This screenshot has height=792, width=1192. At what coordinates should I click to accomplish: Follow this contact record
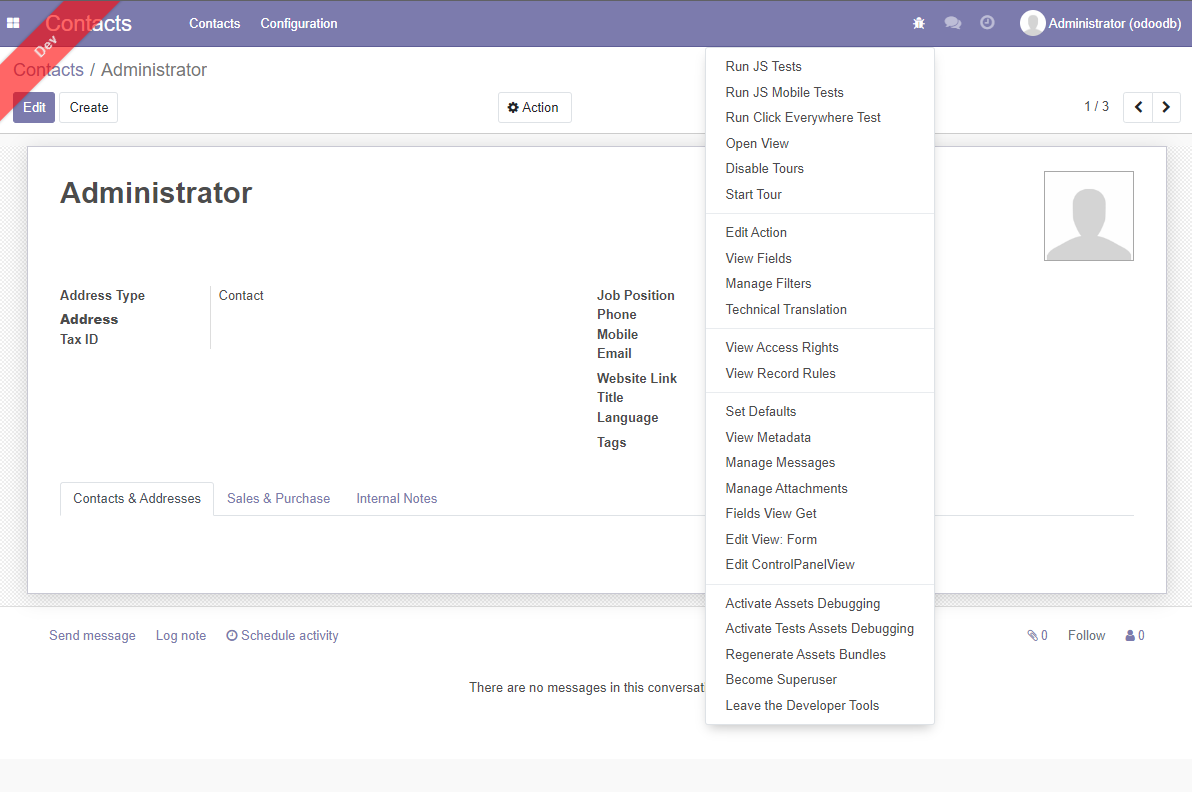(x=1086, y=635)
